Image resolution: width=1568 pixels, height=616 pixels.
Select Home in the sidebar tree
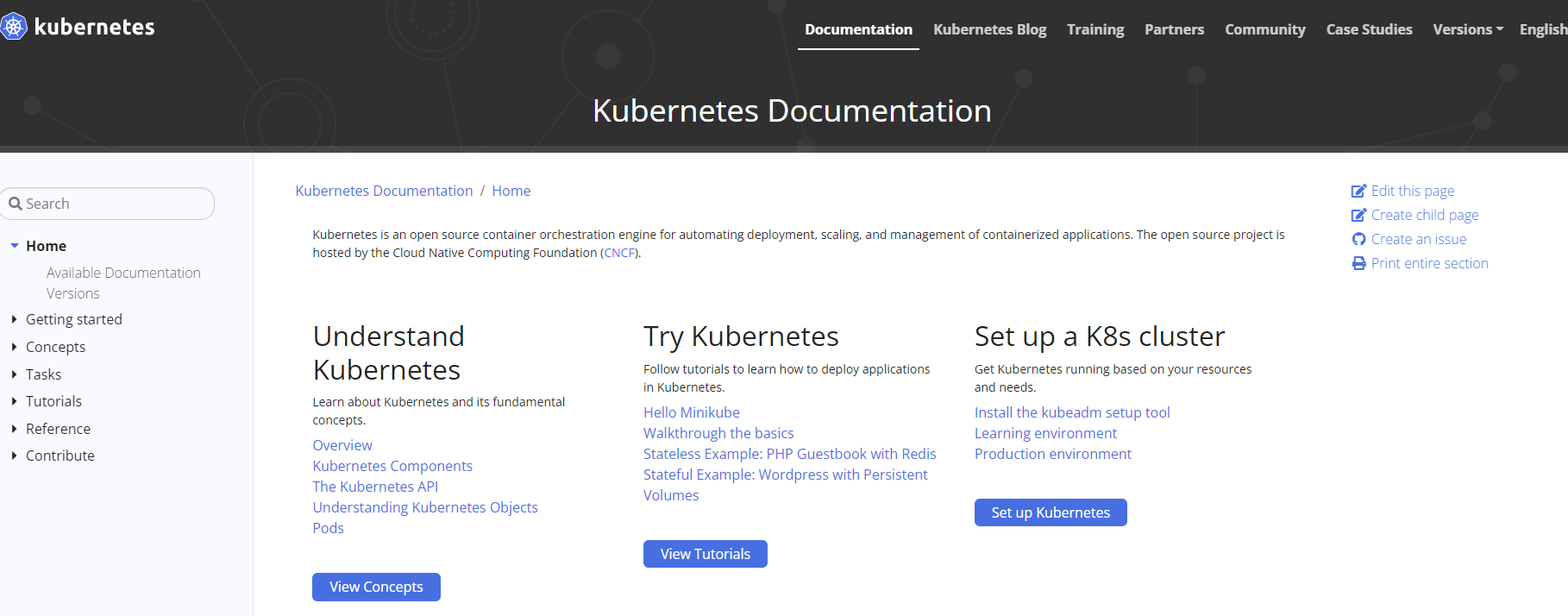pos(46,246)
